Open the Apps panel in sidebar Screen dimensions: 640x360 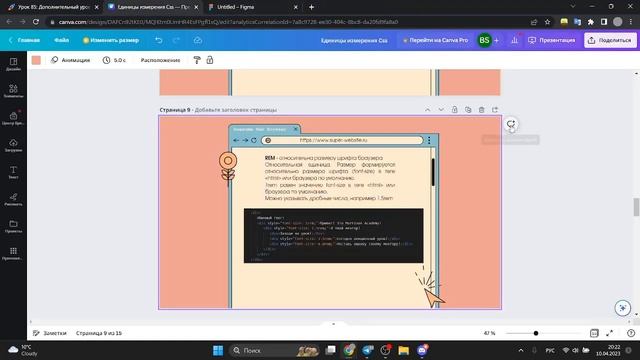pos(13,253)
